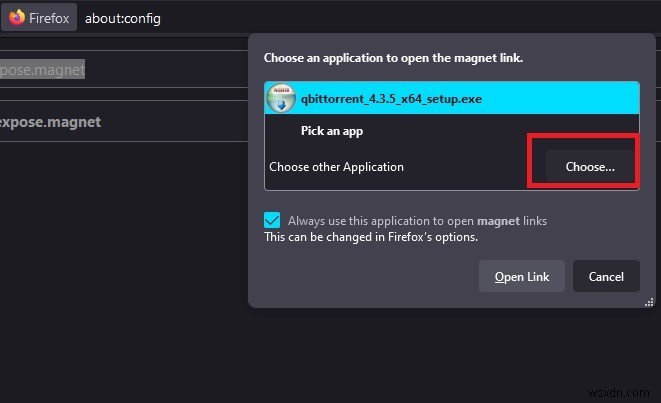661x403 pixels.
Task: Click the 'changed in Firefox's options' note
Action: pyautogui.click(x=370, y=237)
